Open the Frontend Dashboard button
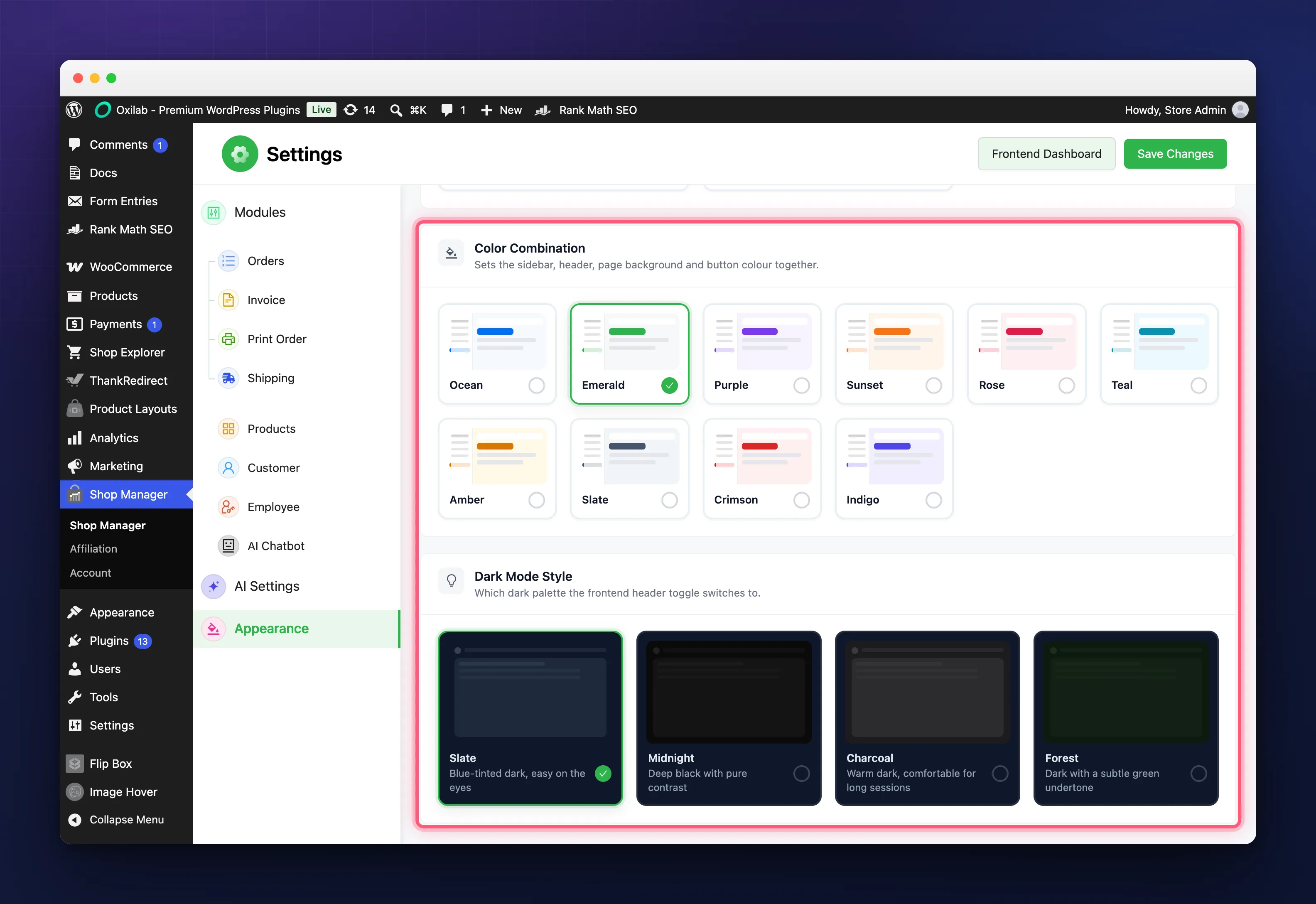The width and height of the screenshot is (1316, 904). (1046, 154)
